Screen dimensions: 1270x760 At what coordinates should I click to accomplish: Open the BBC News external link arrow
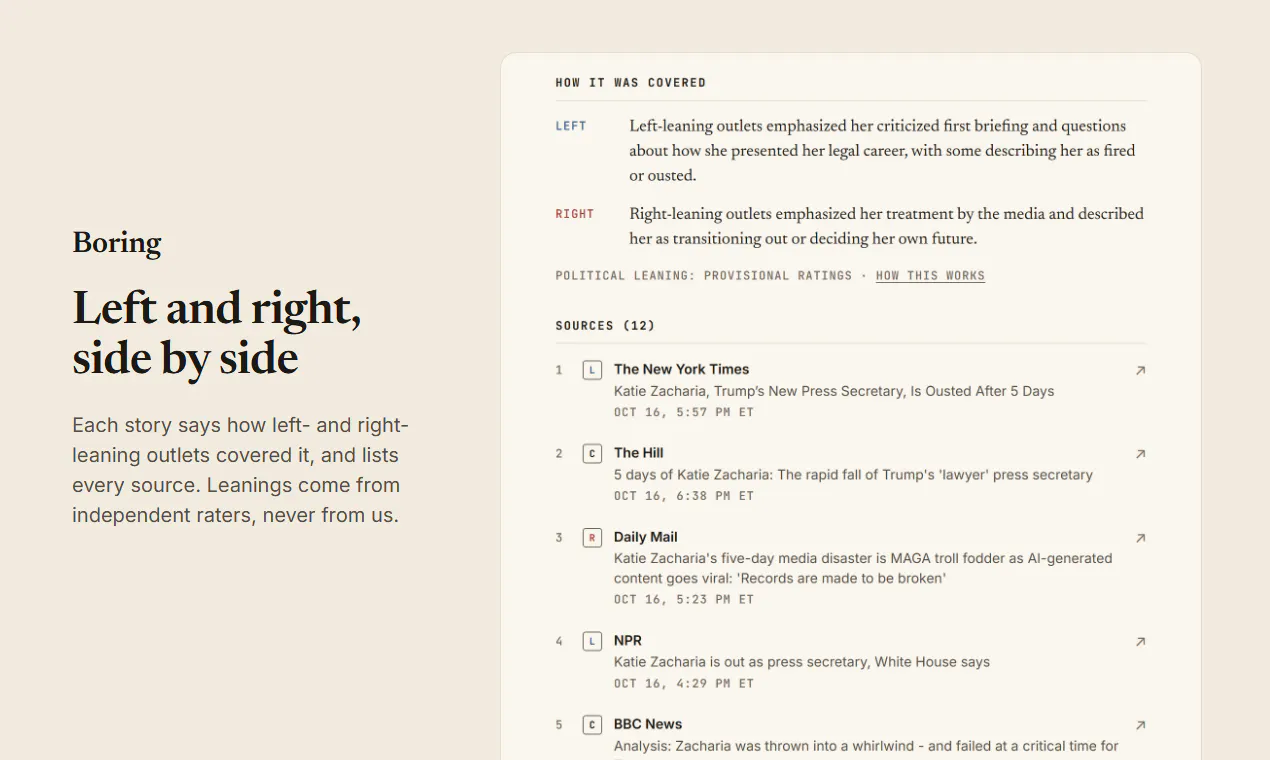click(1140, 725)
